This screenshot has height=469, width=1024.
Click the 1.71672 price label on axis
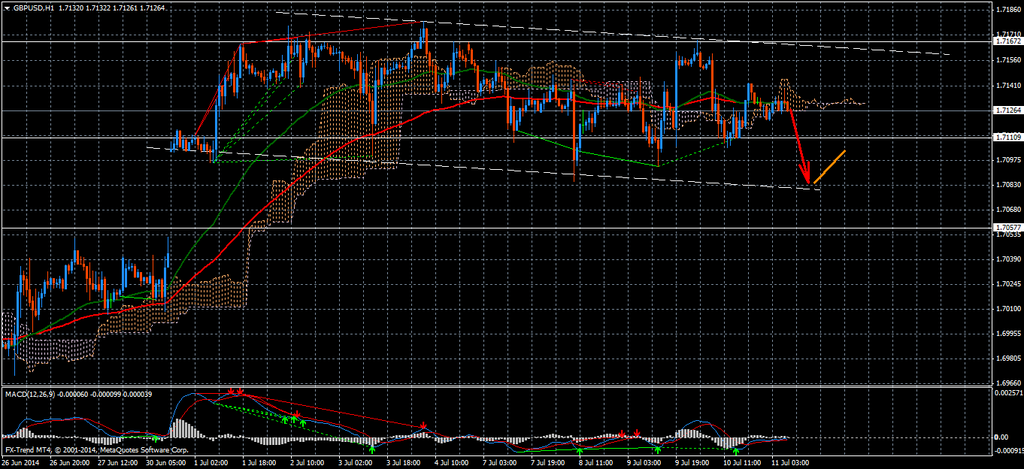pos(1008,42)
